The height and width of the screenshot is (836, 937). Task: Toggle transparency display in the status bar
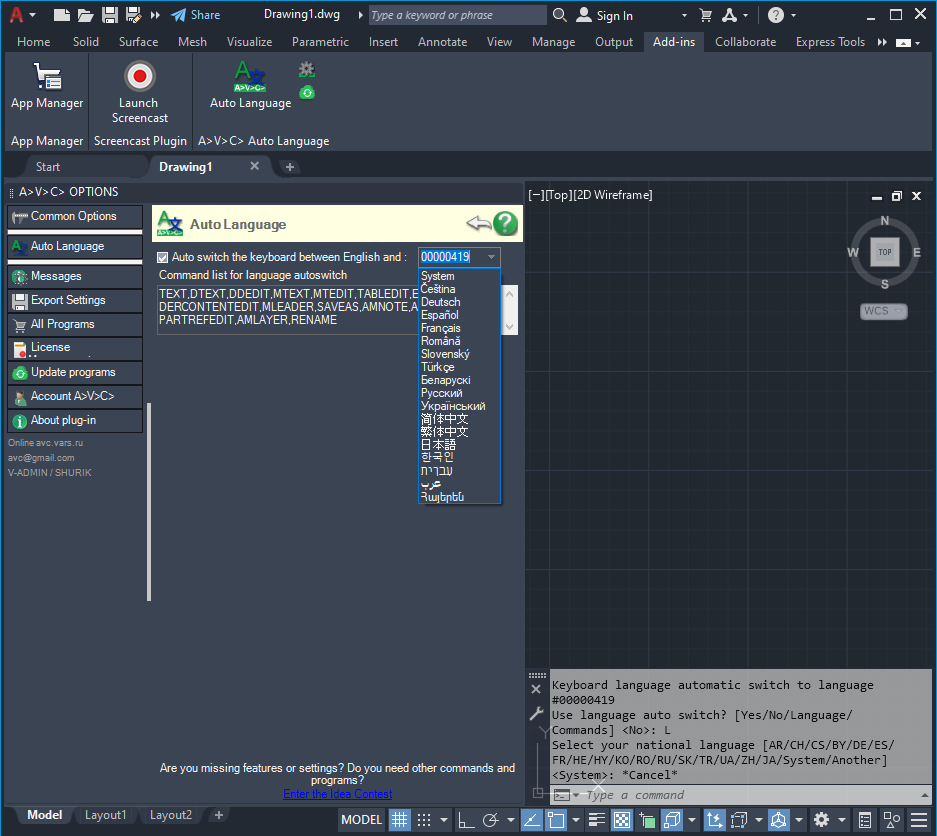621,819
